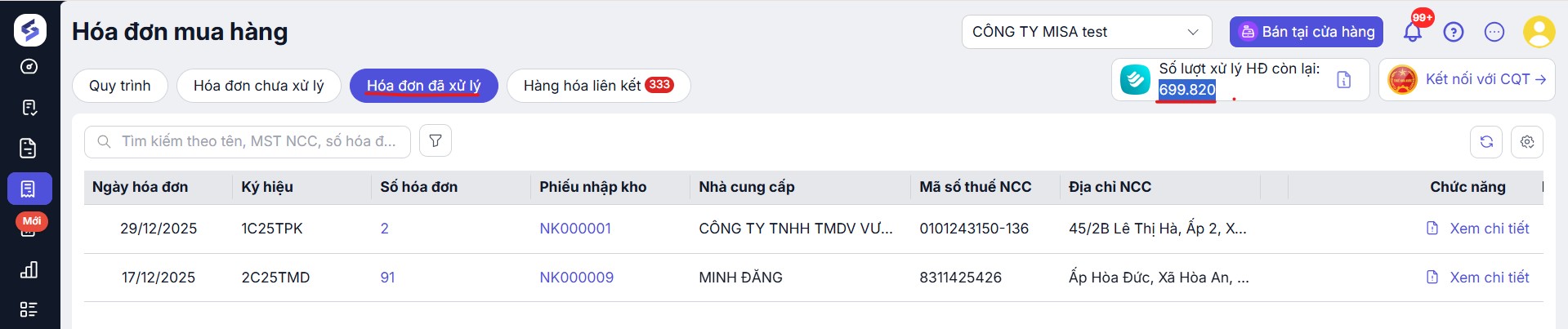
Task: Switch to Hóa đơn chưa xử lý tab
Action: [x=258, y=86]
